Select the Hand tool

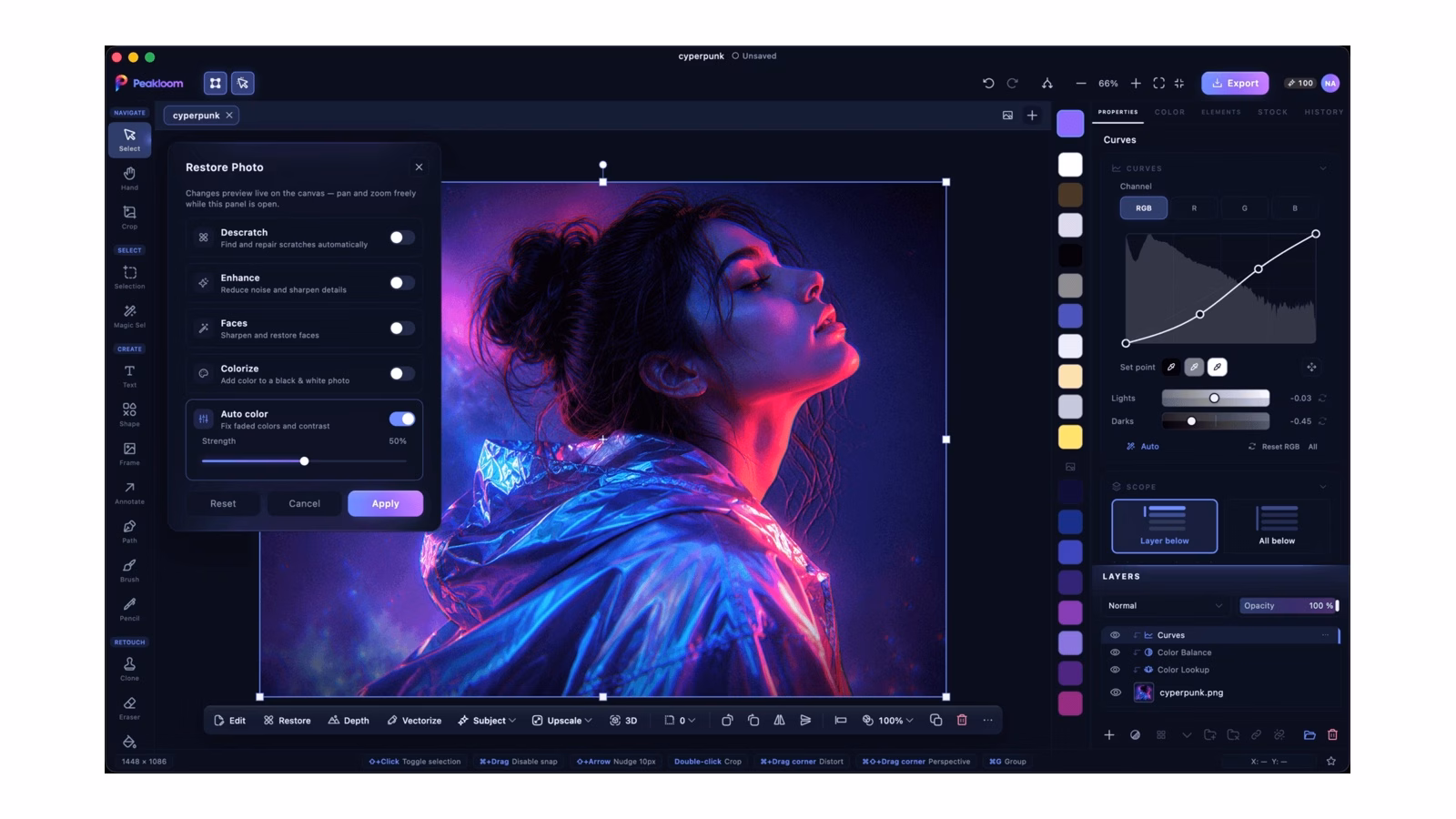tap(129, 178)
